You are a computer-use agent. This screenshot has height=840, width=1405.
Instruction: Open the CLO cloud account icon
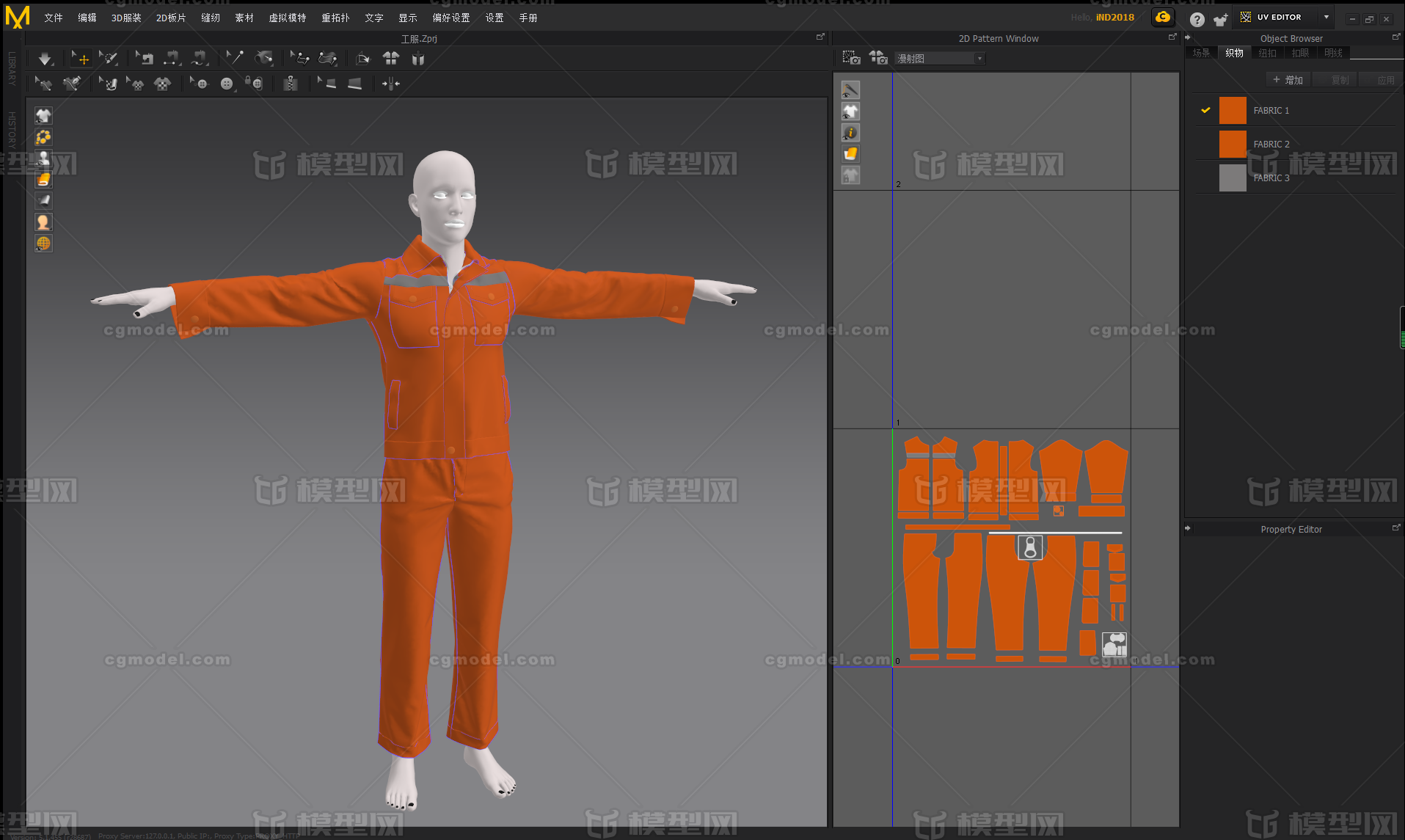[1163, 18]
